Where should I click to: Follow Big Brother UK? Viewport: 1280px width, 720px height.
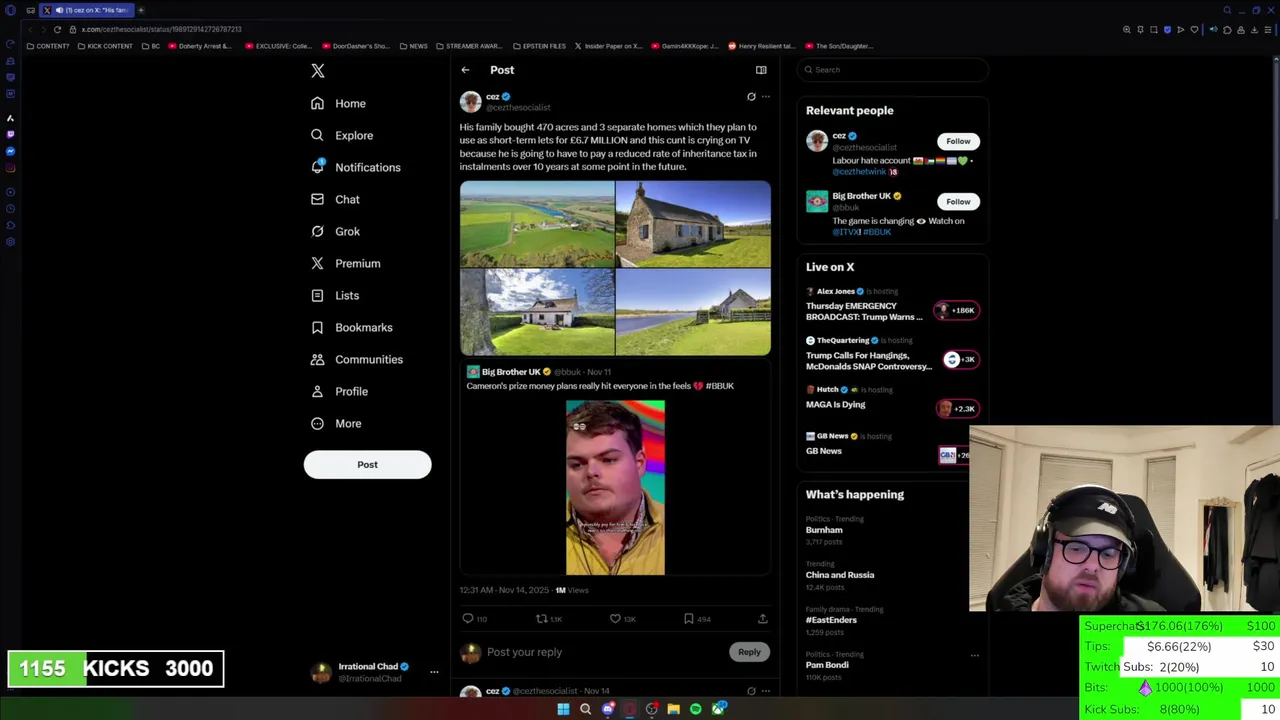point(958,201)
